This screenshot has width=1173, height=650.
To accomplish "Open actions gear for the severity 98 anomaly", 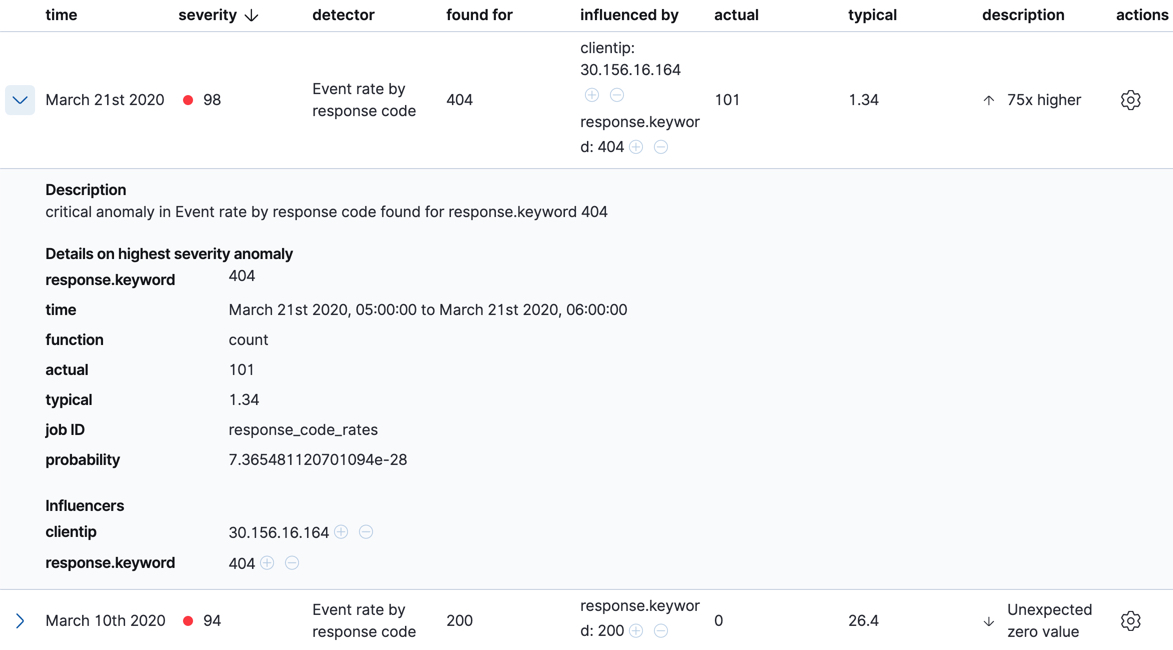I will point(1130,100).
